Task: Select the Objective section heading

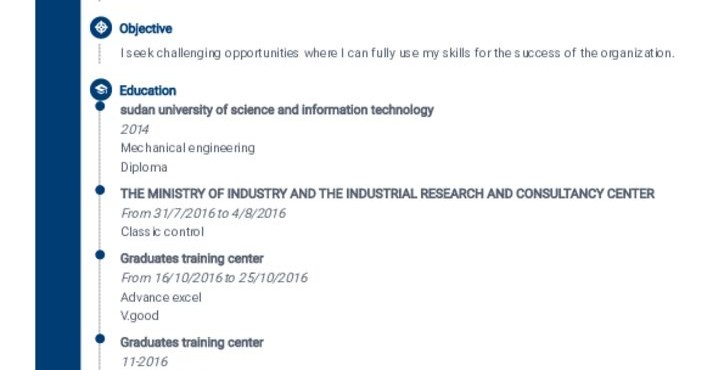Action: pyautogui.click(x=146, y=29)
